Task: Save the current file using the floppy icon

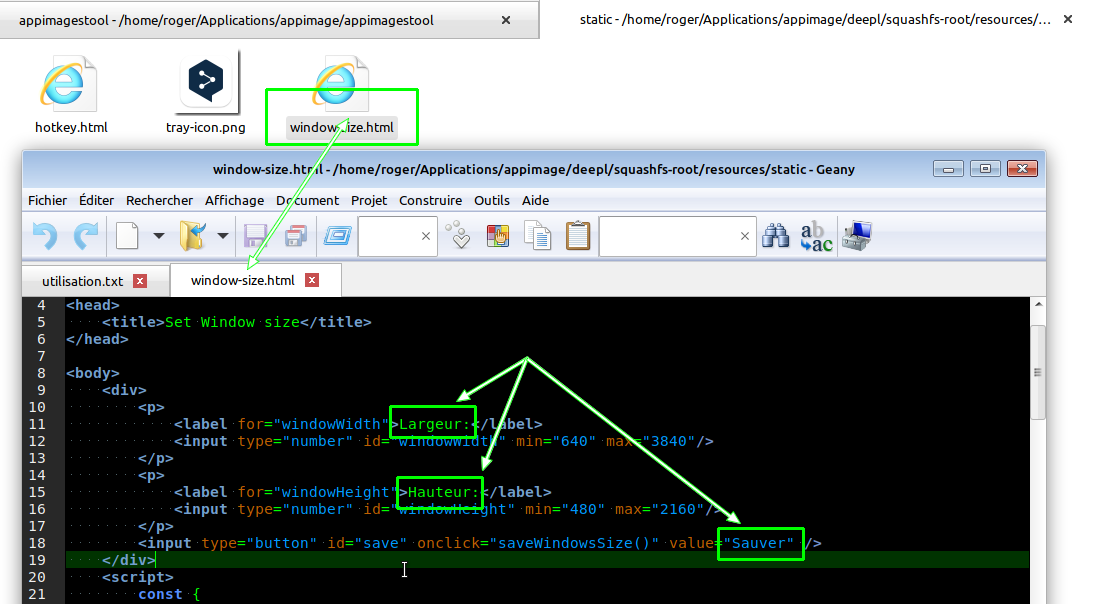Action: click(x=255, y=237)
